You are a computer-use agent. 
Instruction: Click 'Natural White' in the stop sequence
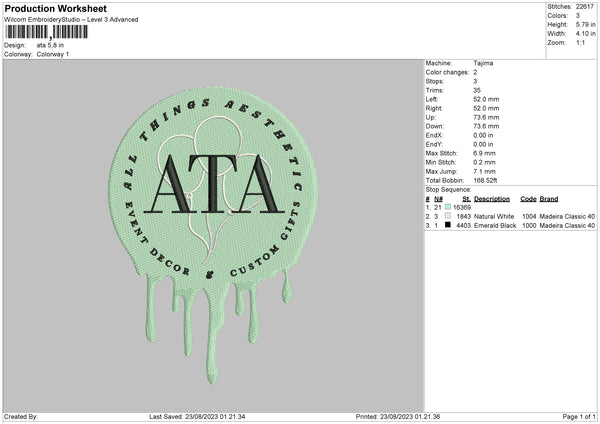[494, 217]
